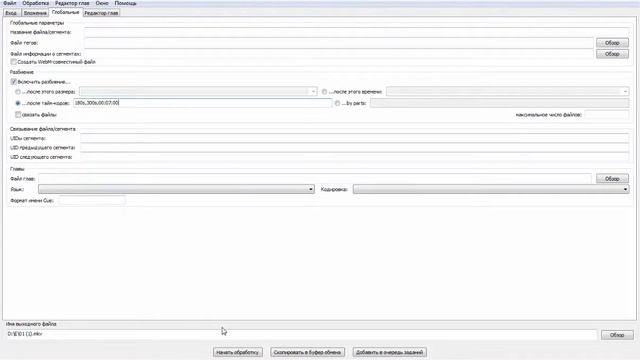Browse for segment info file with Обзор
This screenshot has height=360, width=640.
[612, 54]
